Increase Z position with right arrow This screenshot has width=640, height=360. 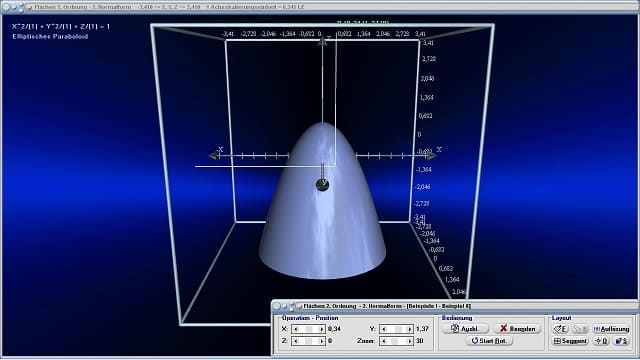point(322,341)
